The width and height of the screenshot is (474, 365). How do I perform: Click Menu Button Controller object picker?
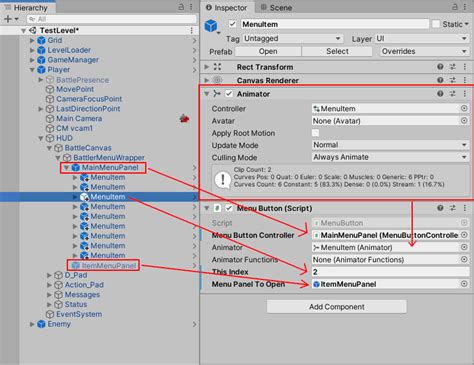click(x=464, y=235)
